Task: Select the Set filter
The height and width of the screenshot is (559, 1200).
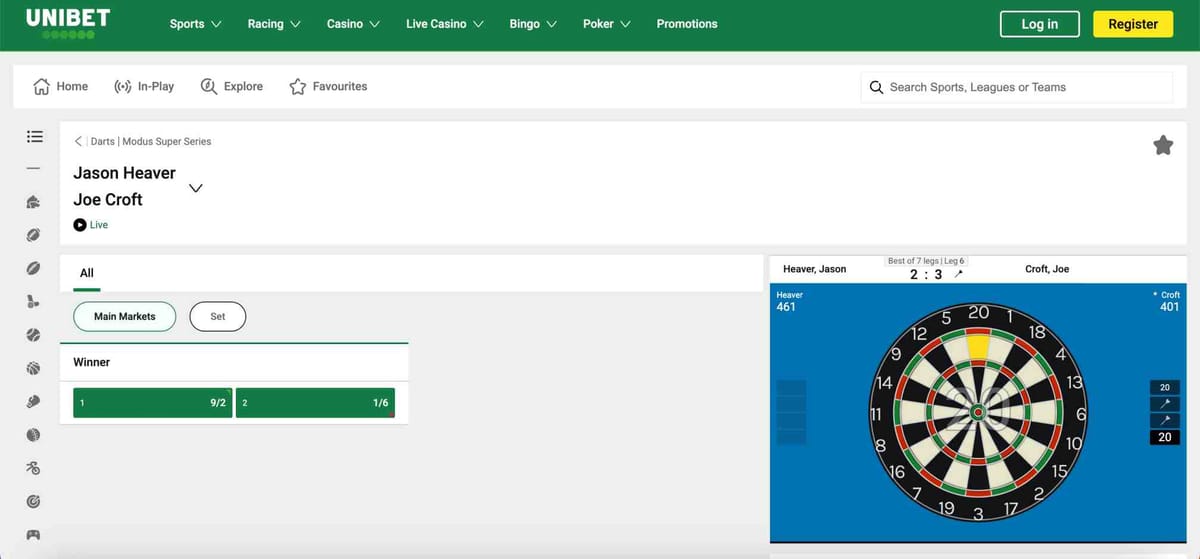Action: pyautogui.click(x=218, y=316)
